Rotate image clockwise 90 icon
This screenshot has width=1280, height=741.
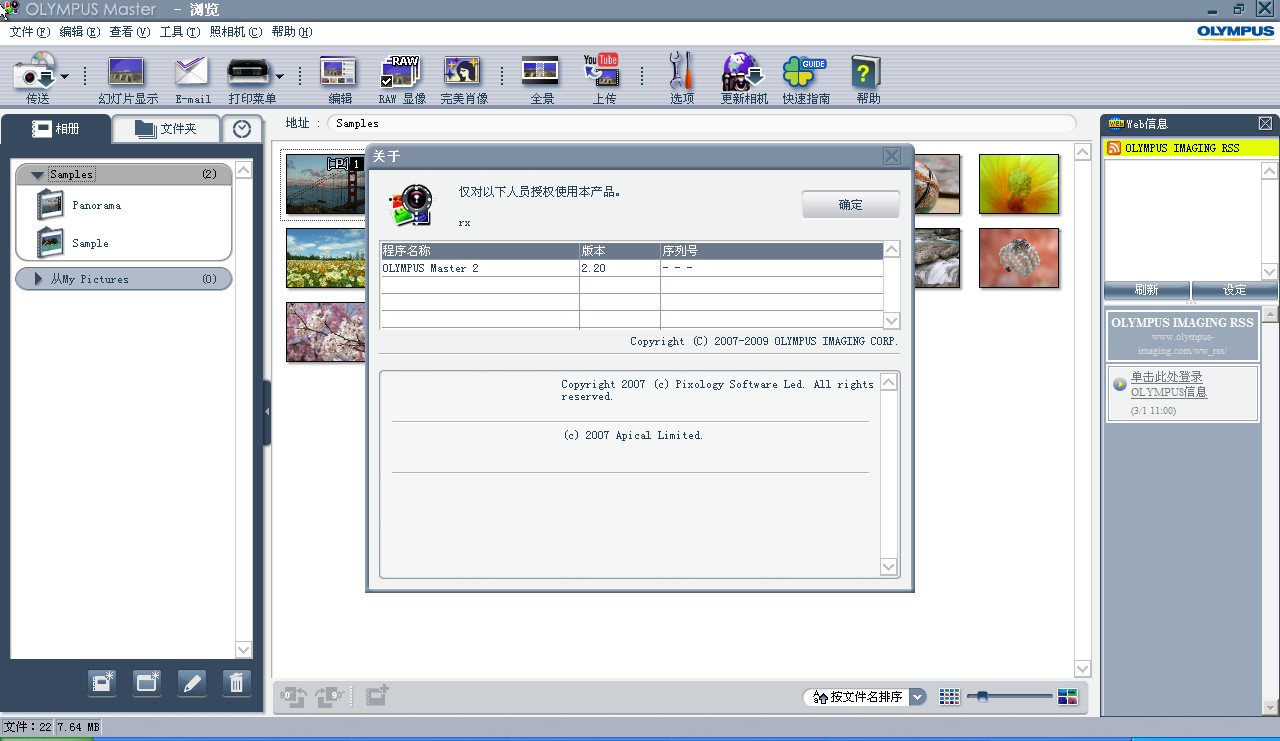point(330,696)
